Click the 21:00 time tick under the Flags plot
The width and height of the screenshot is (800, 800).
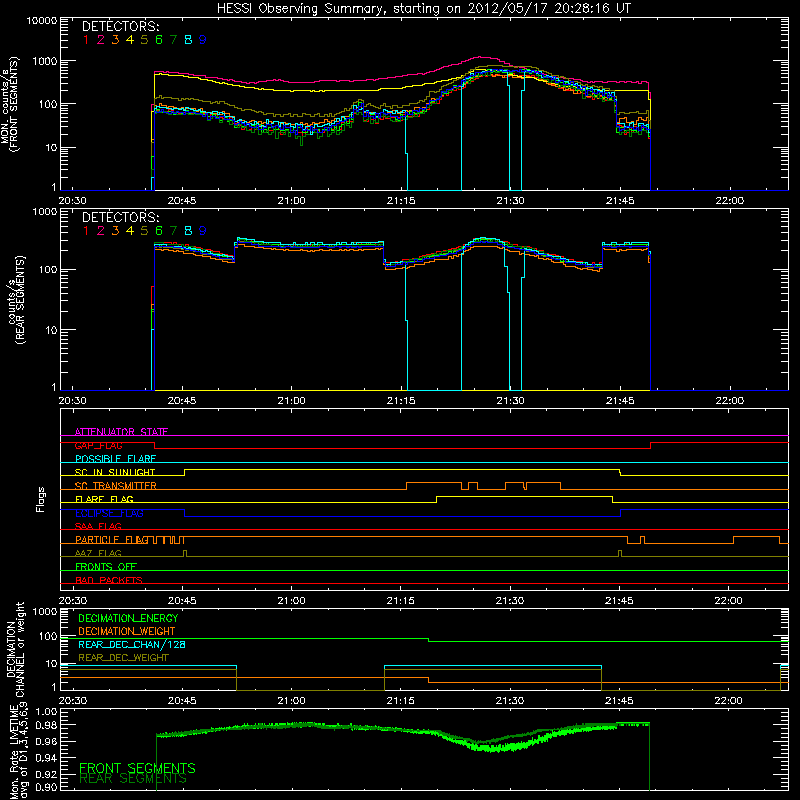[291, 601]
